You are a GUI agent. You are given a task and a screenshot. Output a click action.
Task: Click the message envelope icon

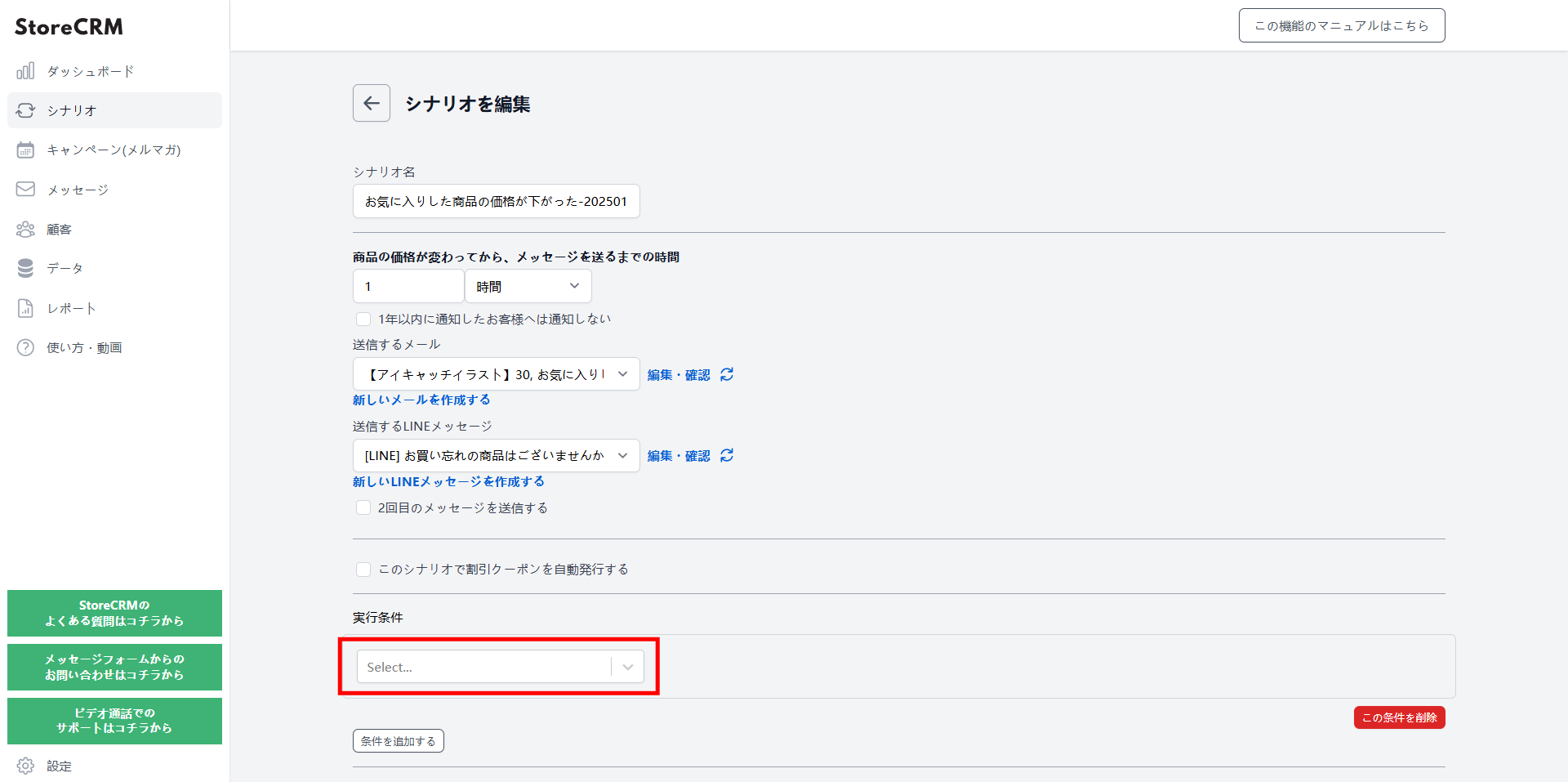click(25, 189)
